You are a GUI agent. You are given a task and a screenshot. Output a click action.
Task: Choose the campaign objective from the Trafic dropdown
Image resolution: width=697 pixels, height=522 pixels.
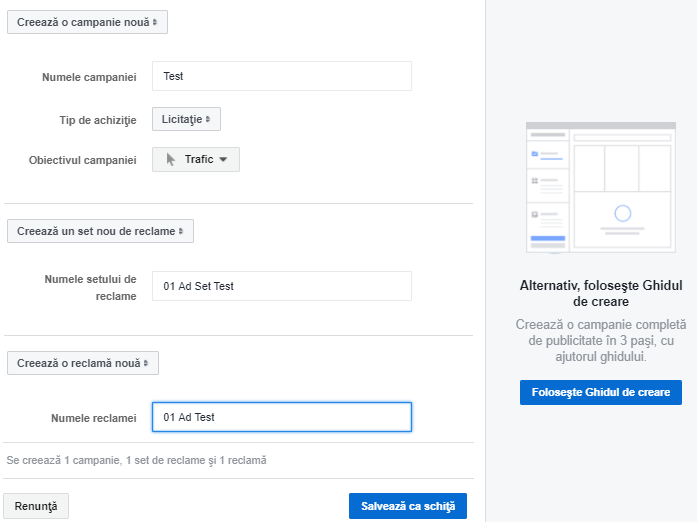[198, 160]
